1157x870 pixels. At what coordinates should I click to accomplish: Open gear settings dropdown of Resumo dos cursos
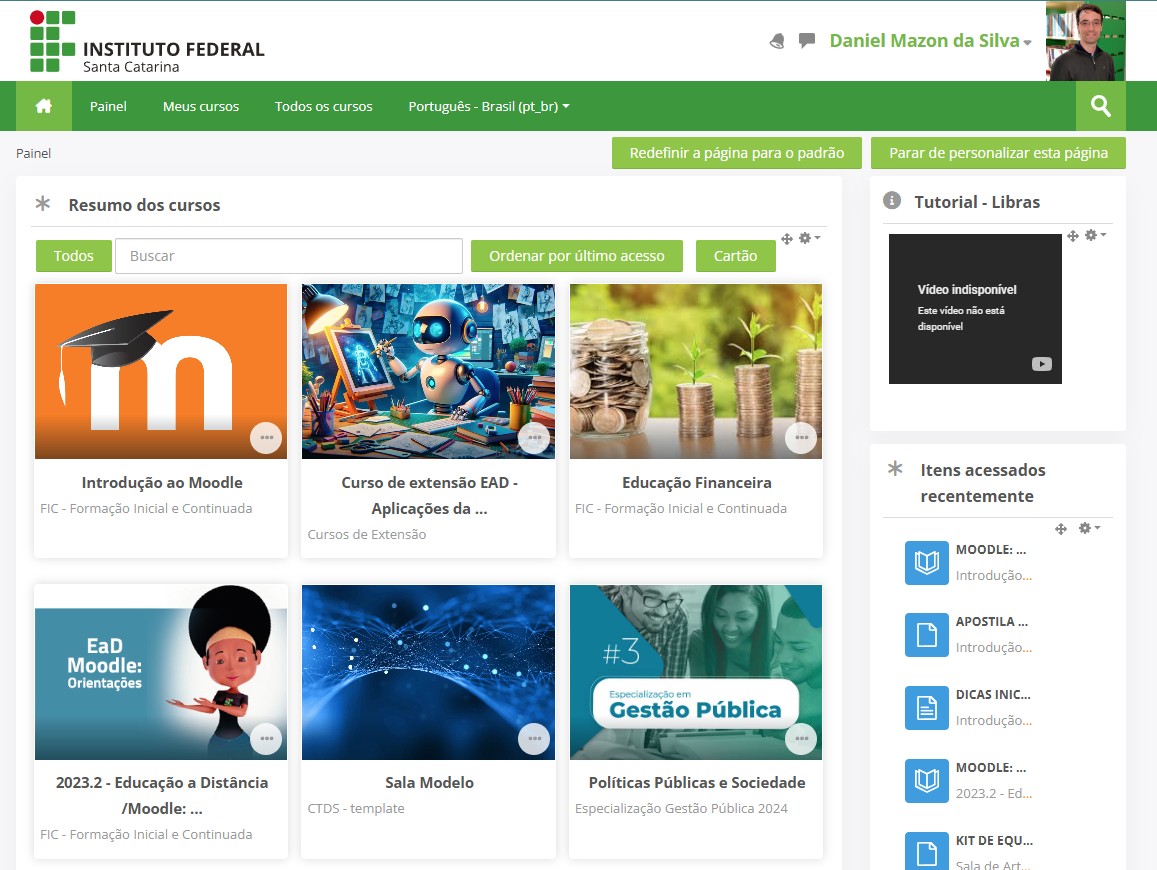pos(809,238)
